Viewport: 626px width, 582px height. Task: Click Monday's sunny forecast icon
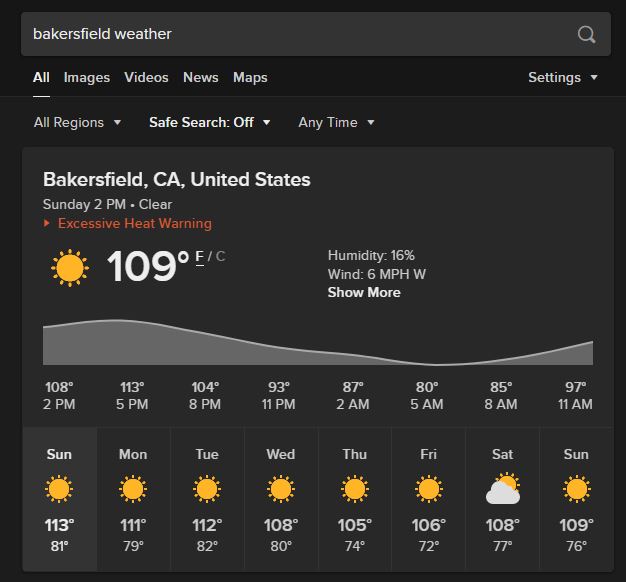point(133,489)
